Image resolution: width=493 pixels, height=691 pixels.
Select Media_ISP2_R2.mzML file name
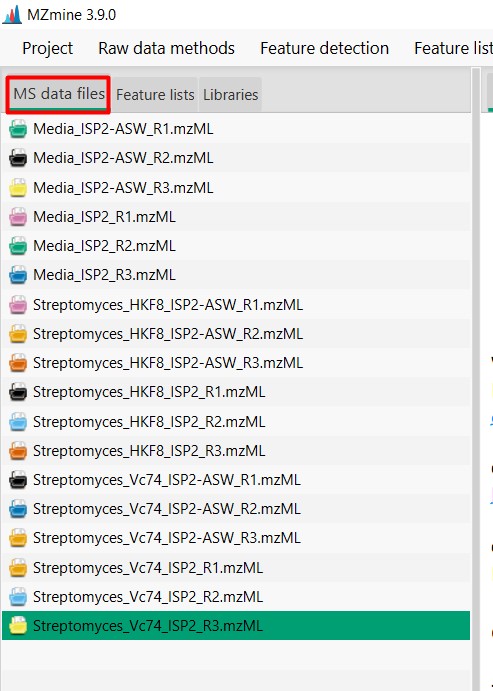(x=104, y=246)
